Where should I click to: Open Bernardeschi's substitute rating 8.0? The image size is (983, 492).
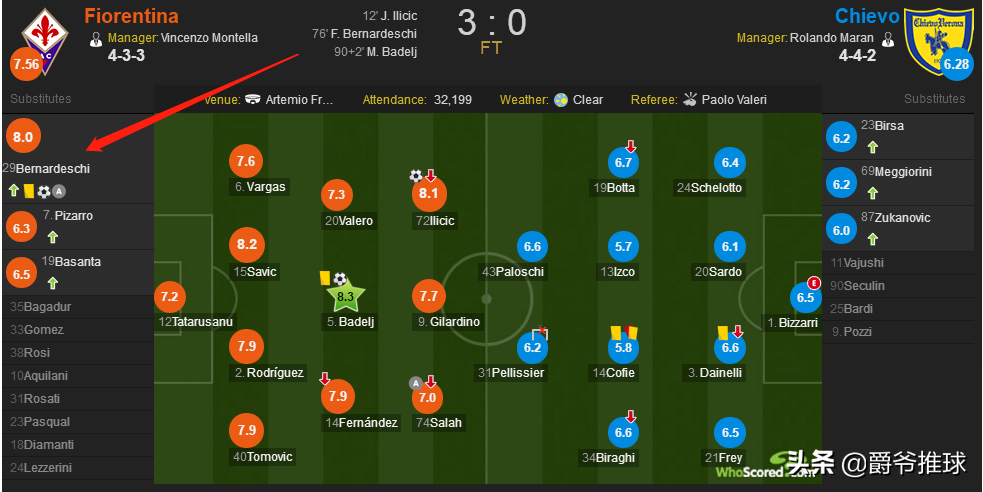pos(23,137)
